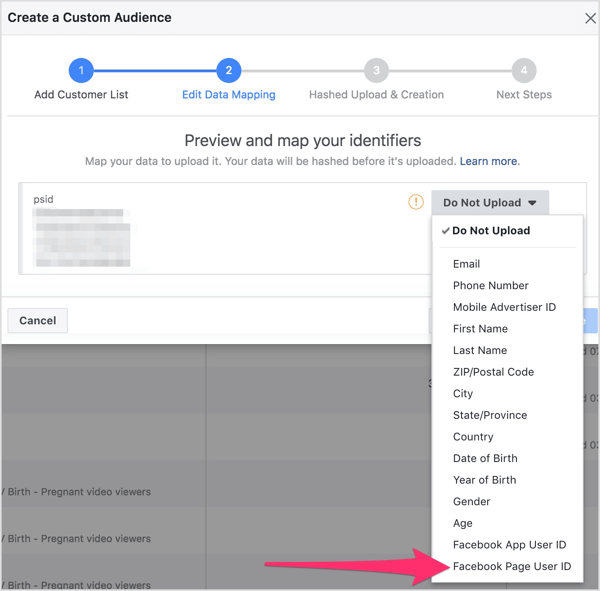
Task: Select State/Province option
Action: tap(490, 415)
